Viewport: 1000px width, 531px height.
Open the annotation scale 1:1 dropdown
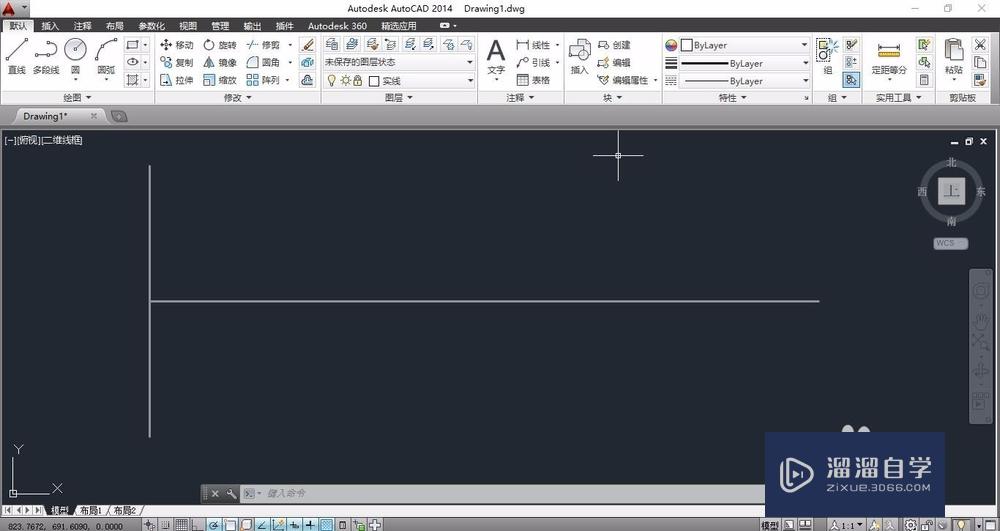tap(848, 525)
